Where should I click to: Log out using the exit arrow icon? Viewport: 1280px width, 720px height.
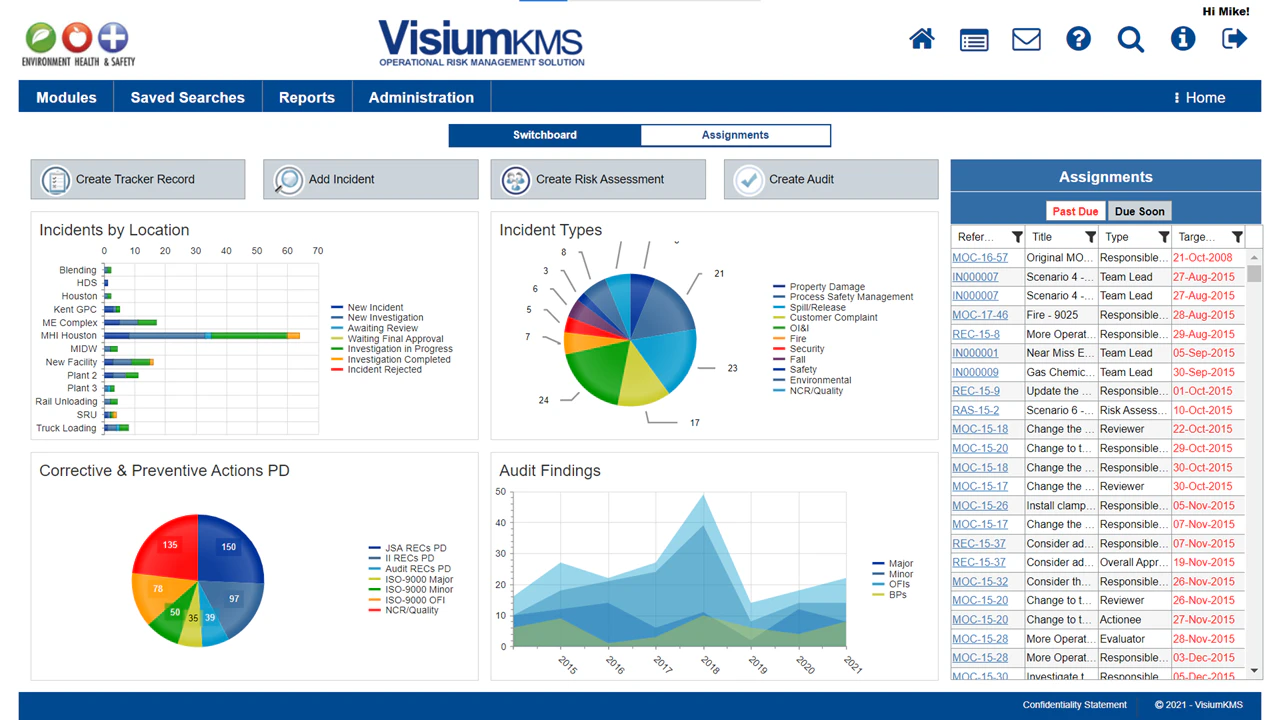pos(1234,39)
